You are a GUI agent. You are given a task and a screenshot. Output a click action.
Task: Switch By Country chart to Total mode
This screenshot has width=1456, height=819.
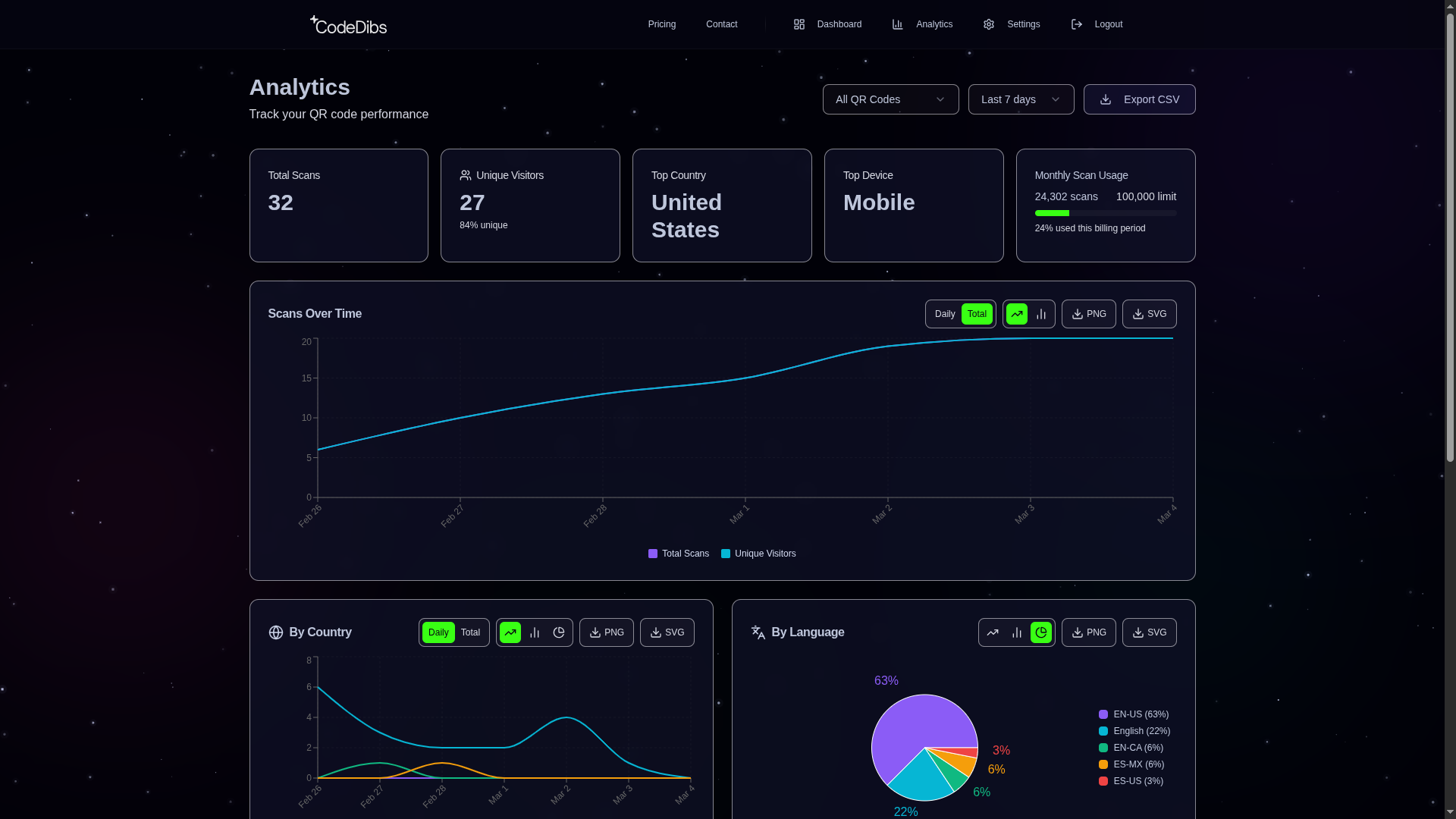[469, 632]
